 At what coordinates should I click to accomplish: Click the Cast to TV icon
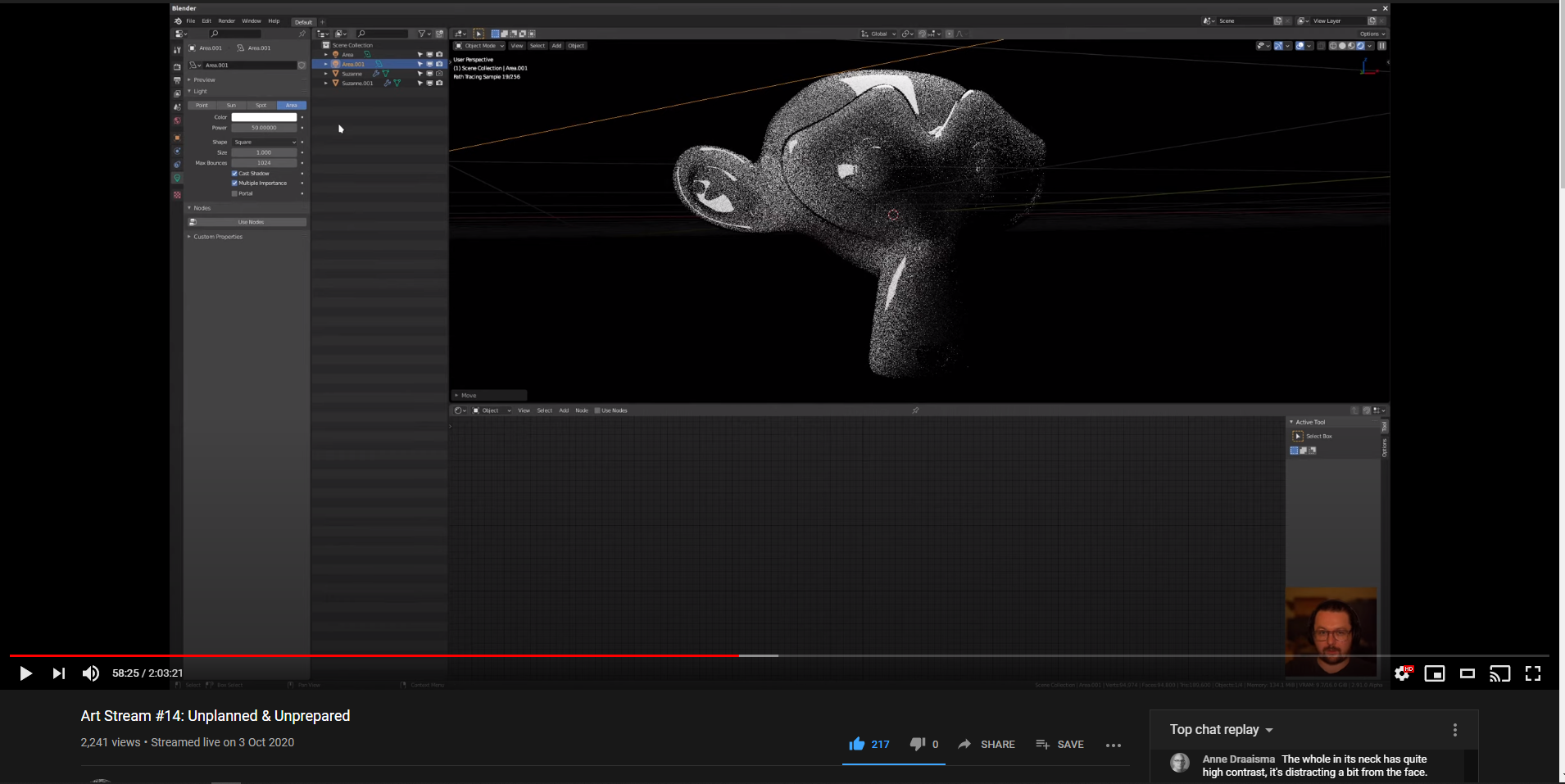[1499, 673]
